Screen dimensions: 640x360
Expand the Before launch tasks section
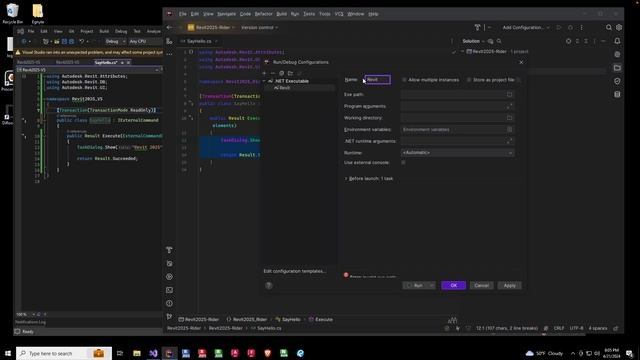[x=346, y=178]
